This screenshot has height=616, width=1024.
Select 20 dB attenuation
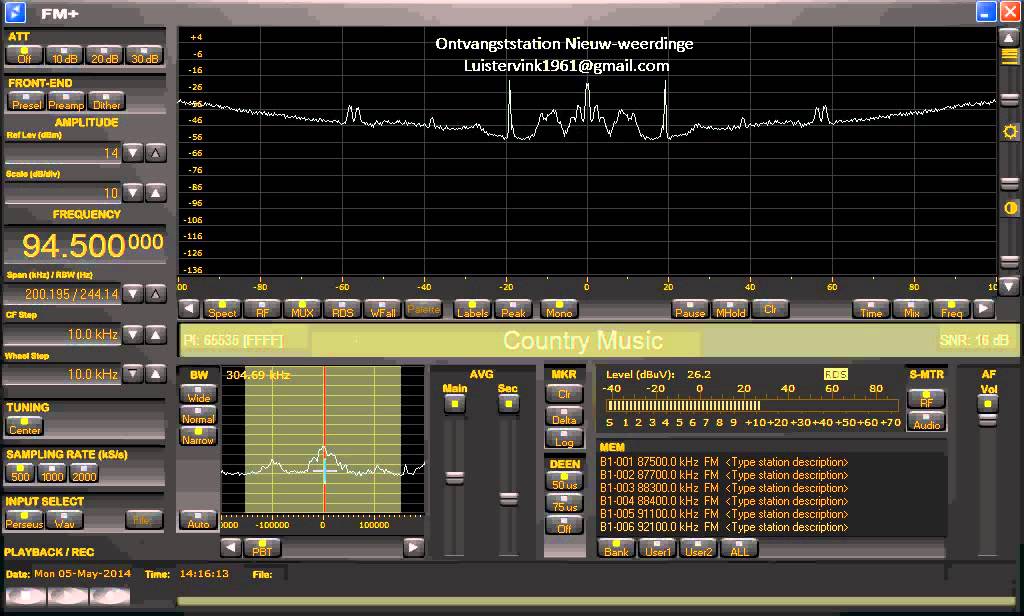[x=104, y=56]
